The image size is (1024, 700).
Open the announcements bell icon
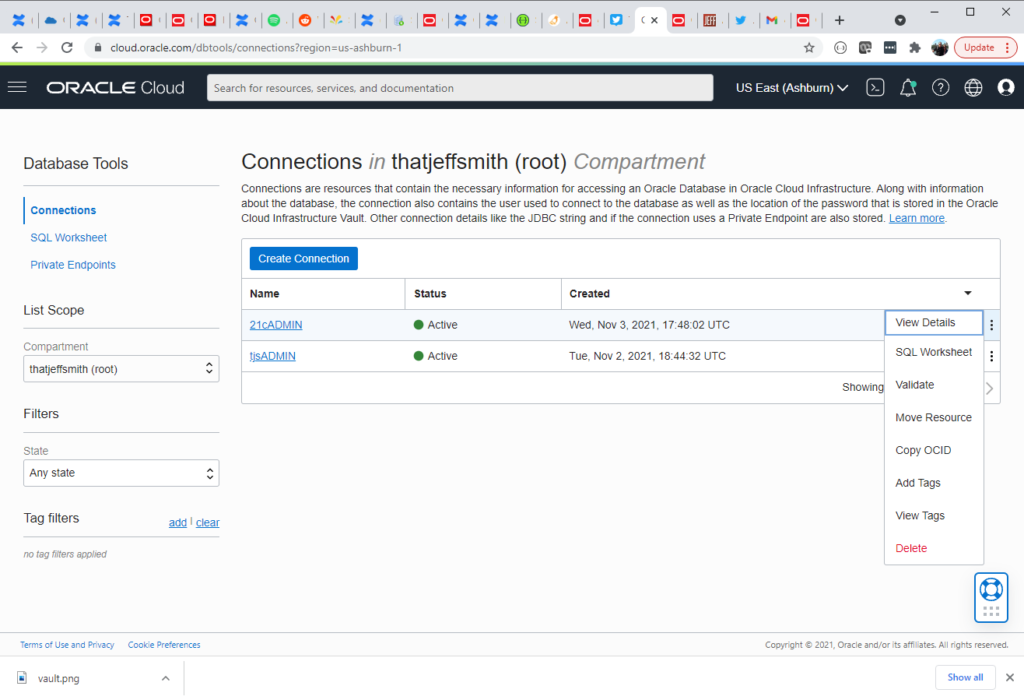click(x=908, y=88)
